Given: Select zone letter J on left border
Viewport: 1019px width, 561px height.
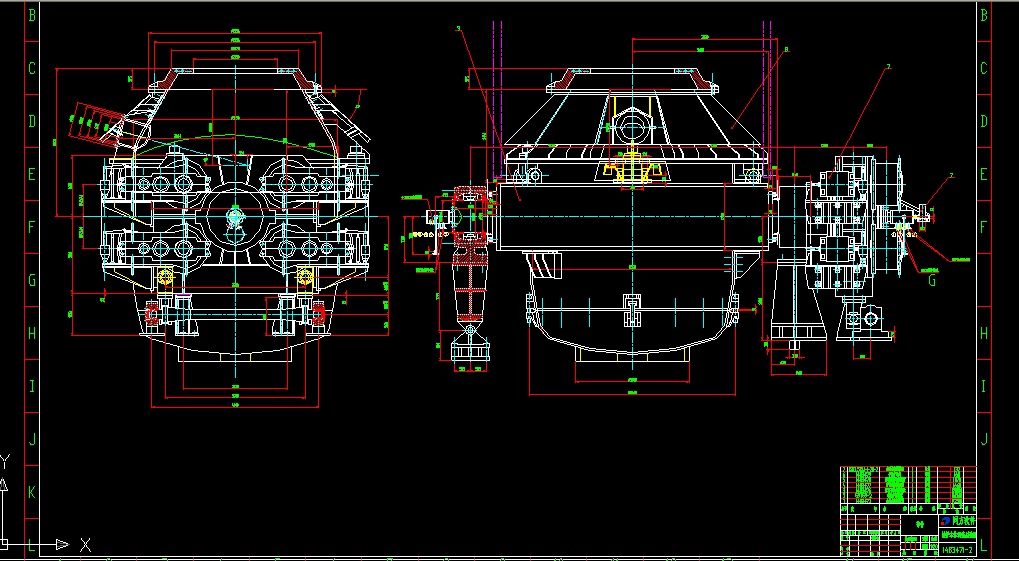Looking at the screenshot, I should coord(32,439).
